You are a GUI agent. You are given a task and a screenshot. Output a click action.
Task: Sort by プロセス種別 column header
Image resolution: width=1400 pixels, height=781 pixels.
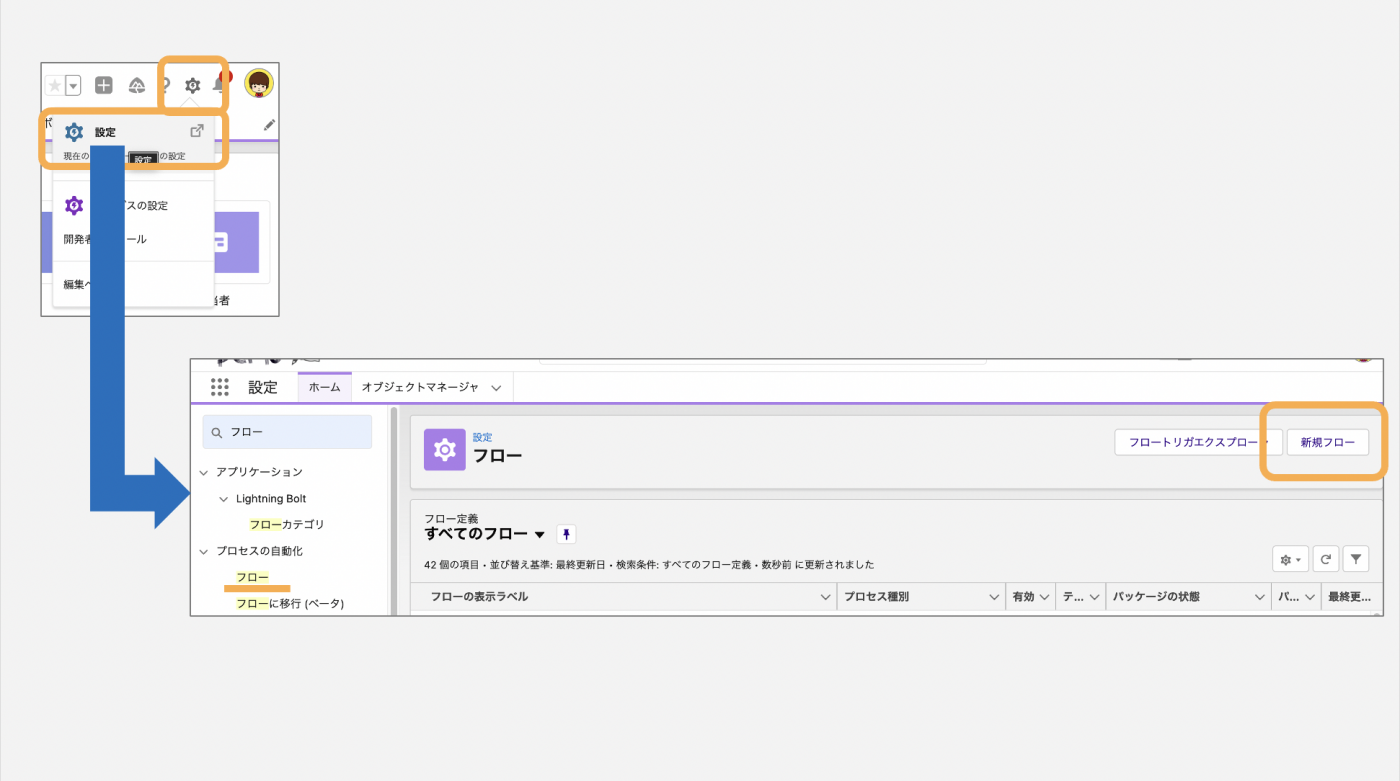[x=877, y=597]
